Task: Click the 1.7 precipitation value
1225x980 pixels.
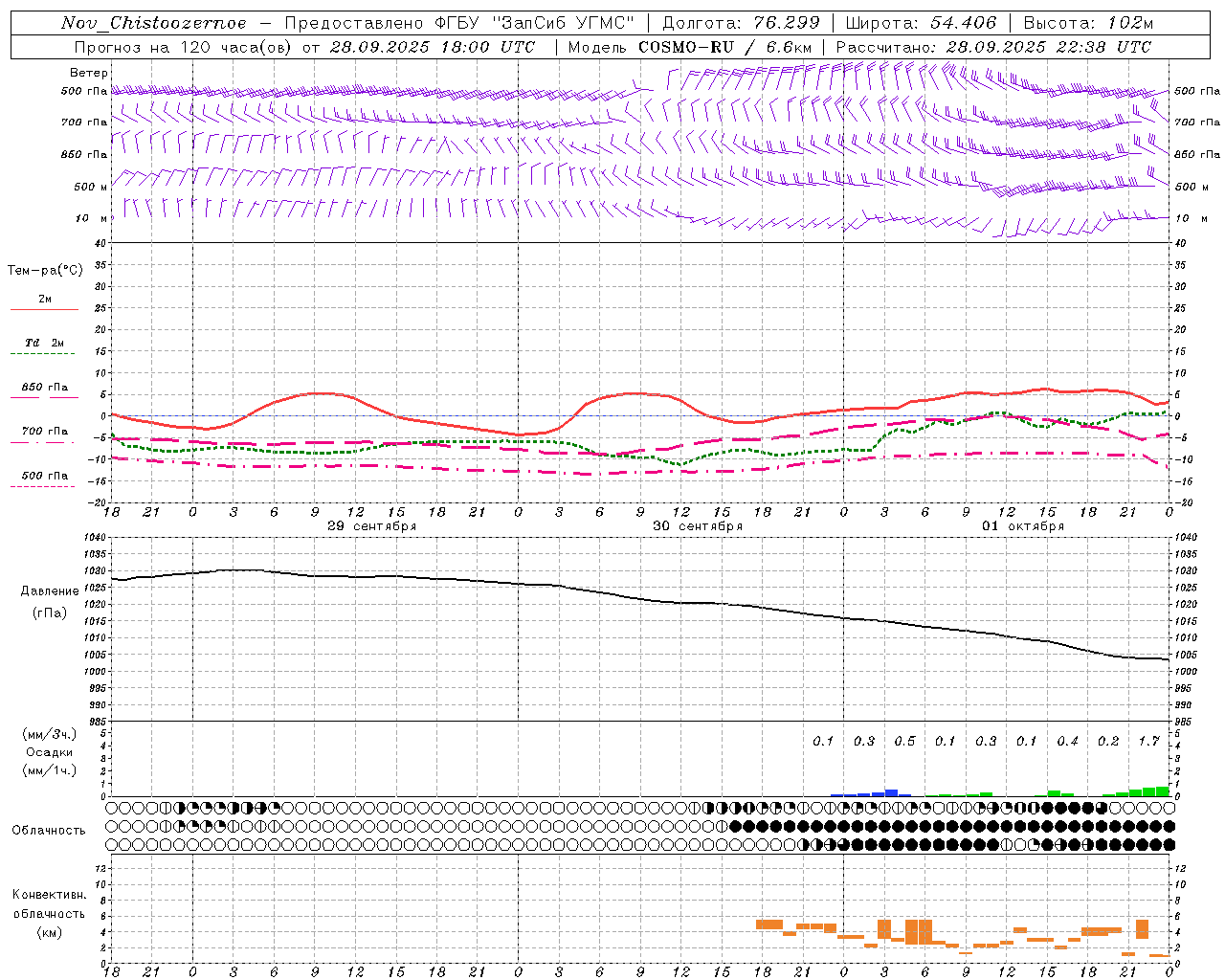Action: click(1148, 742)
